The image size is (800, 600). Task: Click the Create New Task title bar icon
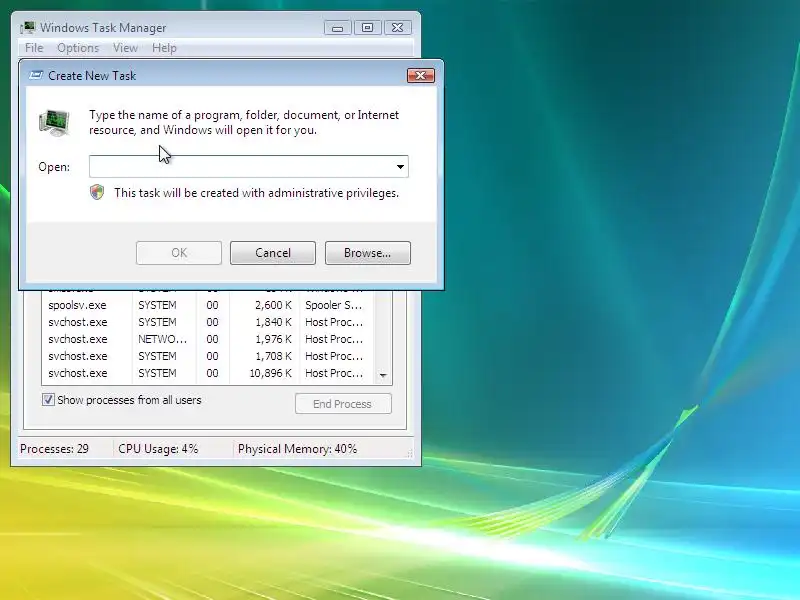click(x=36, y=76)
